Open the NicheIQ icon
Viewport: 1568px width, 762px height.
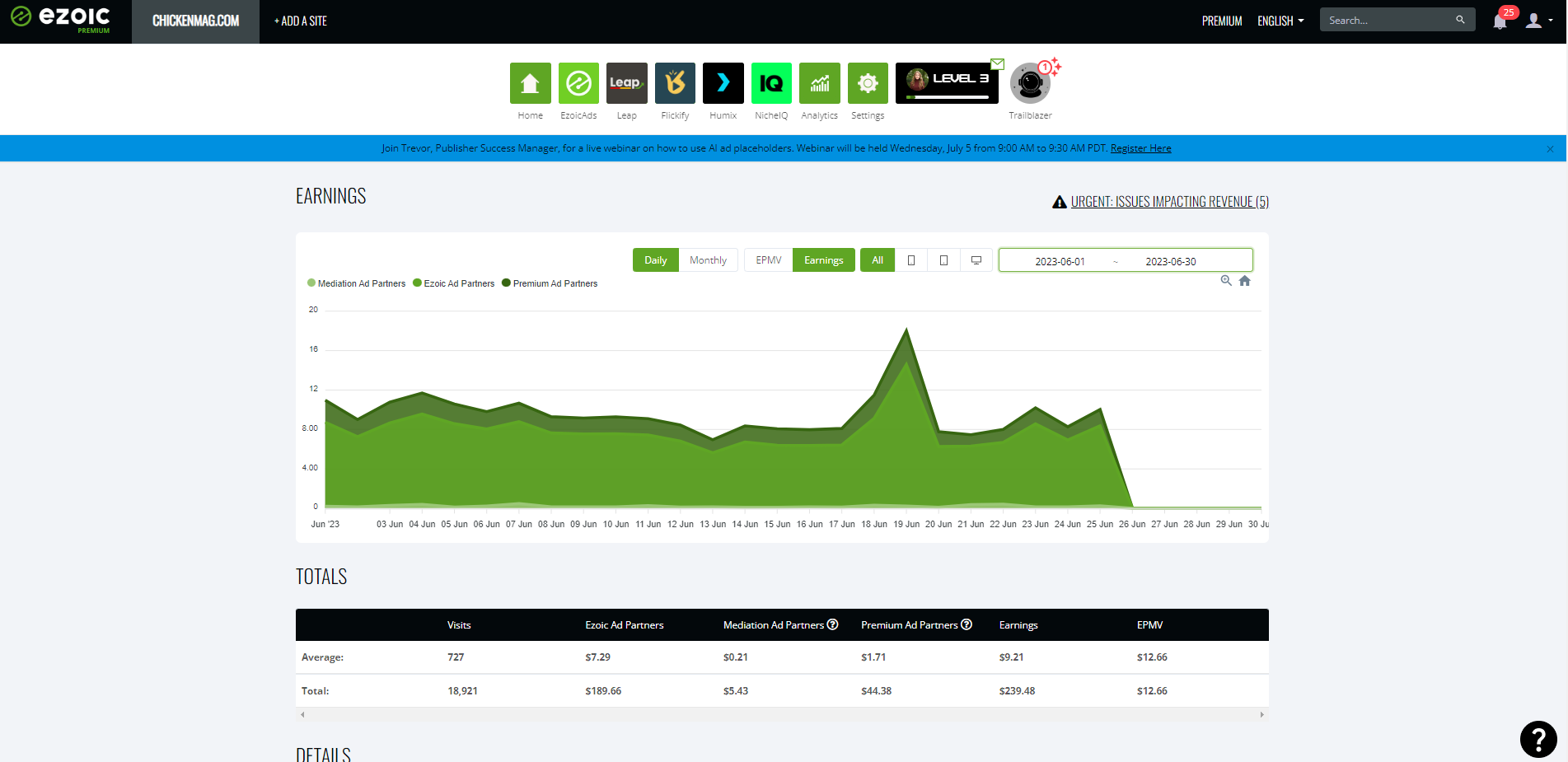[x=771, y=83]
